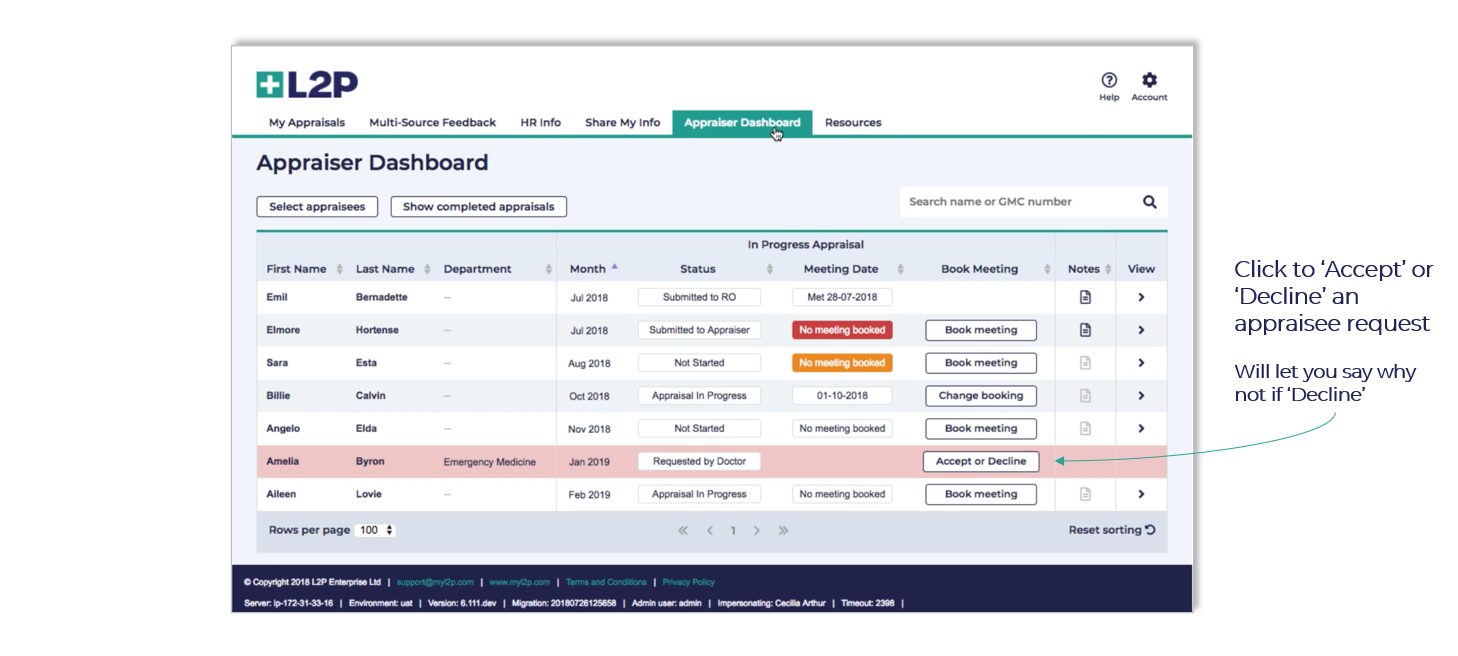The image size is (1458, 656).
Task: Sort by Last Name column header
Action: 385,269
